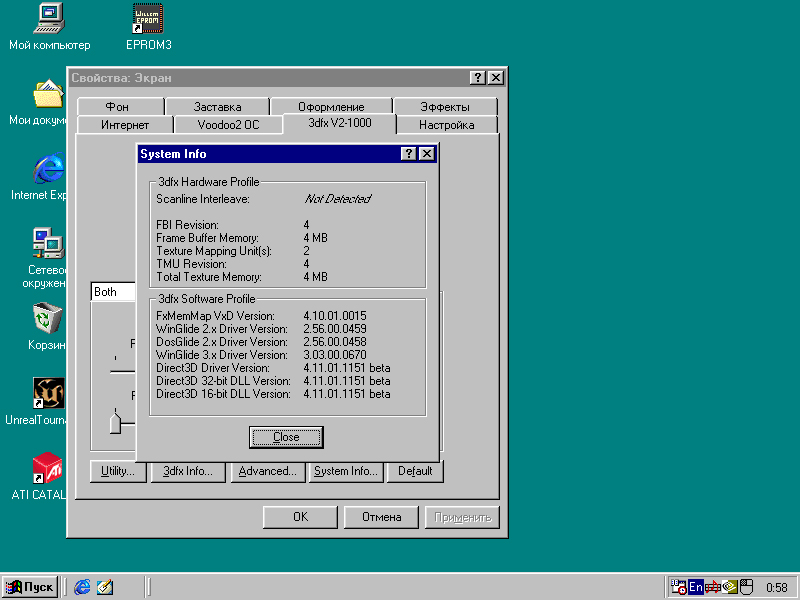This screenshot has width=800, height=600.
Task: Click the Direct3D 16-bit DLL Version: label
Action: (x=223, y=394)
